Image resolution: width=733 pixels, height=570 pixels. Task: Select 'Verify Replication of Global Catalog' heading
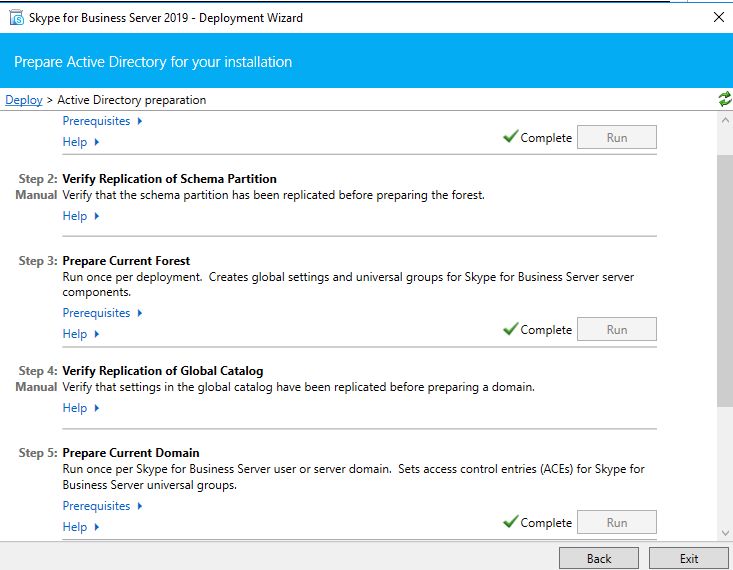click(163, 371)
